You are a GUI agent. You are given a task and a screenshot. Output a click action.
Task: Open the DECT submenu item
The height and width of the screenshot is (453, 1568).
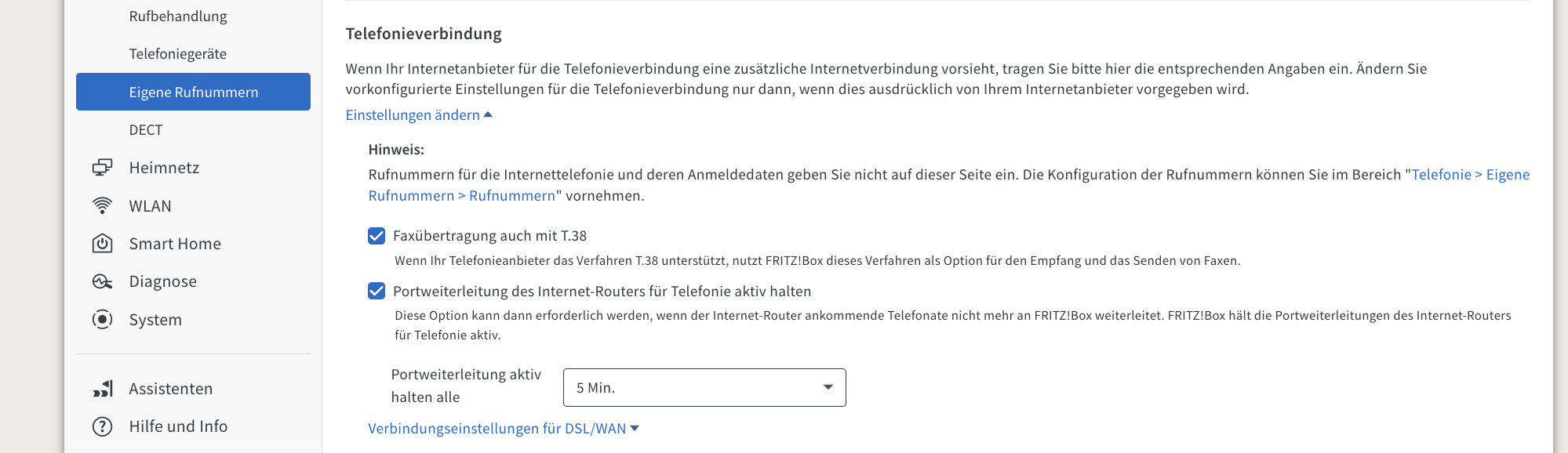point(146,130)
